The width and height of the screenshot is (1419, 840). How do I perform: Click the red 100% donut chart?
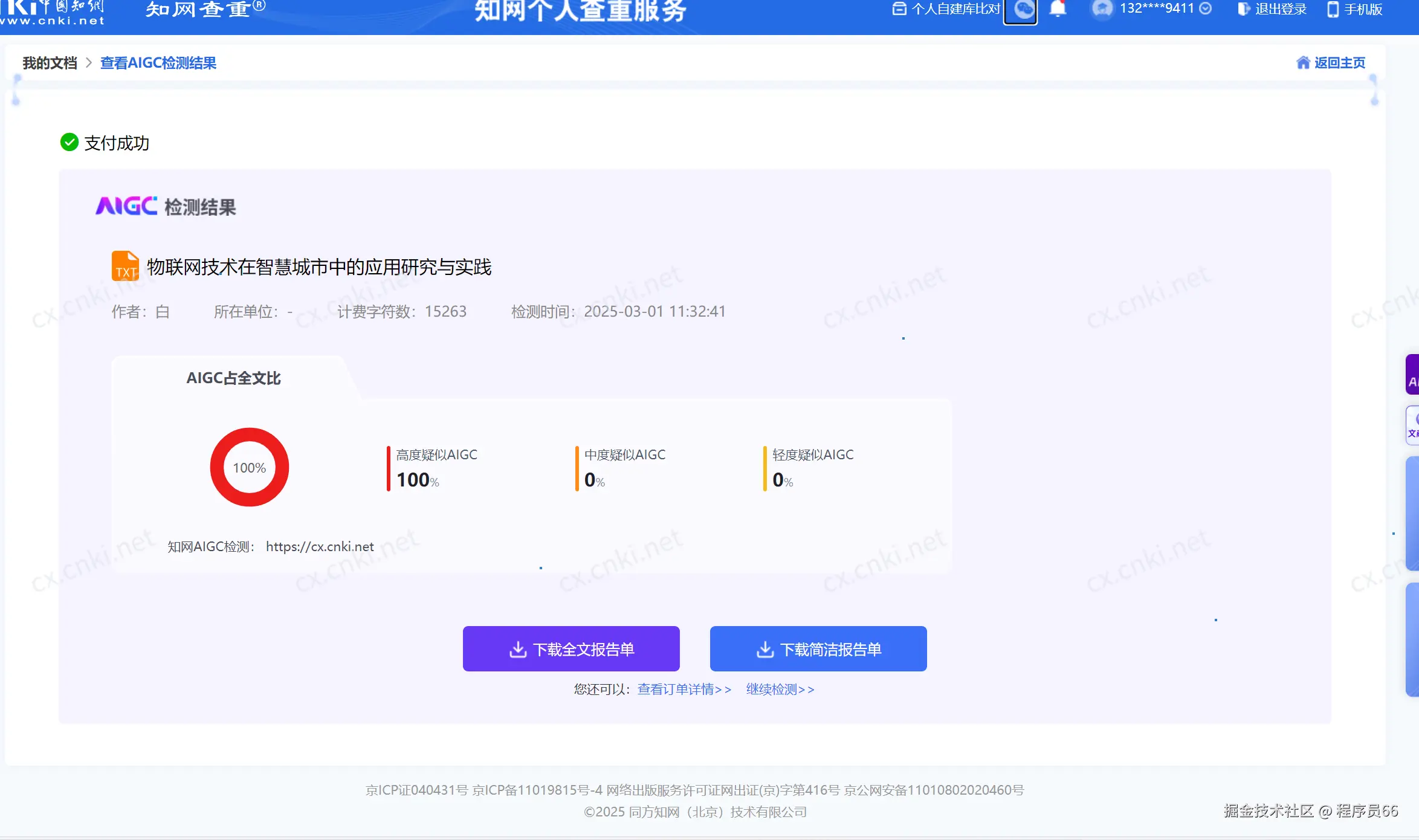point(249,467)
